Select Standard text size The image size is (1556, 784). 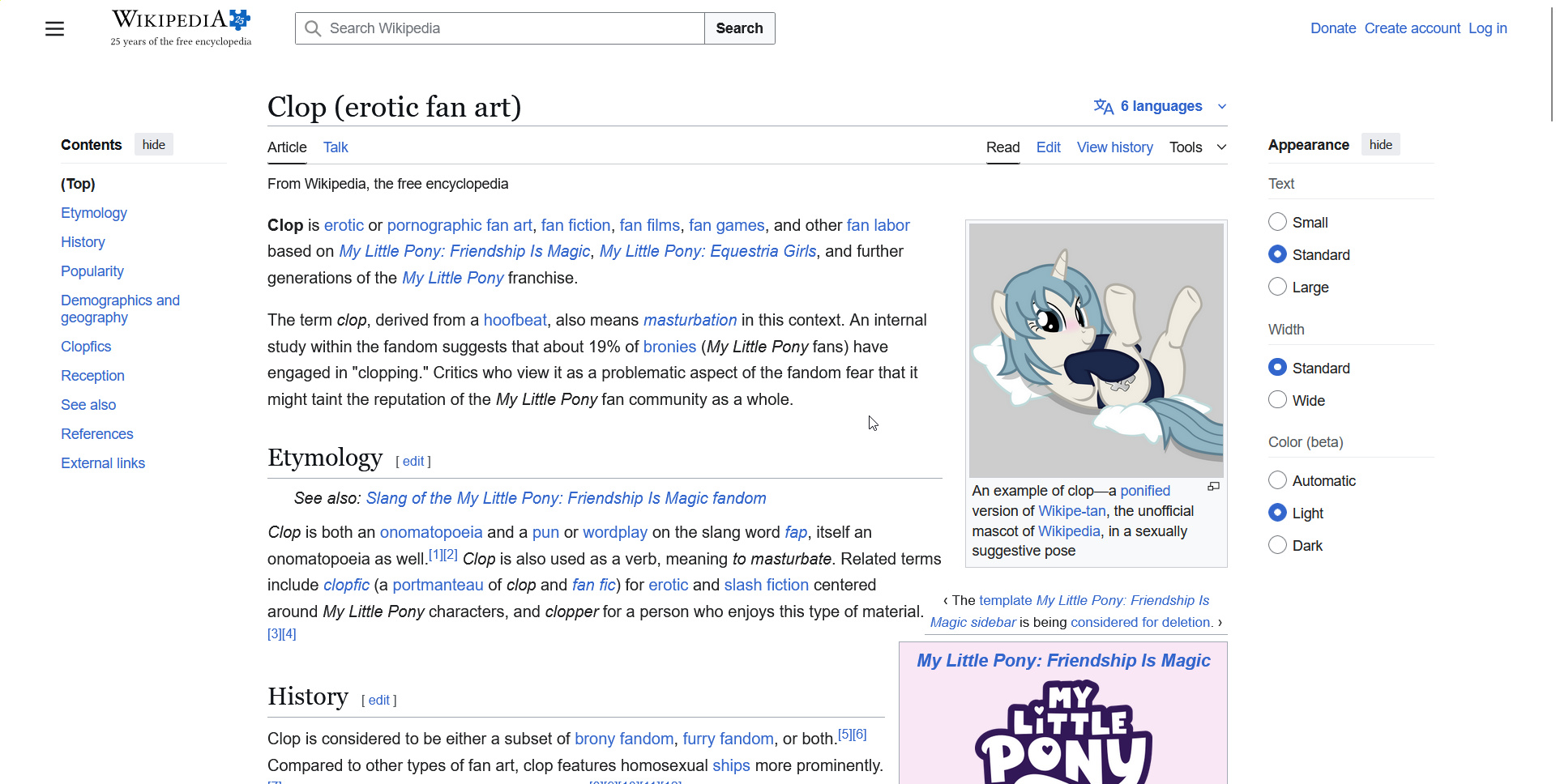1277,254
